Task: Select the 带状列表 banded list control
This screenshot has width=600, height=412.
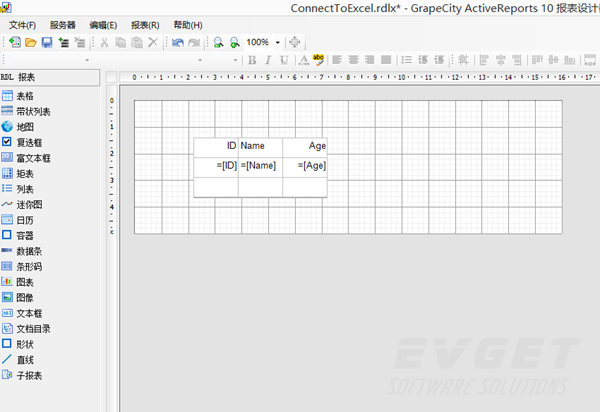Action: [x=26, y=111]
